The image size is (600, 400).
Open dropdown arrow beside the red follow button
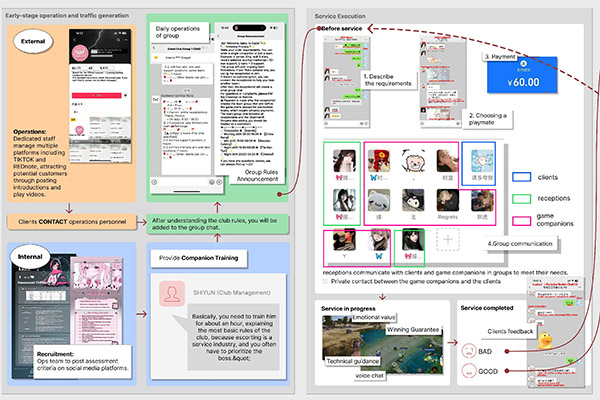coord(126,95)
